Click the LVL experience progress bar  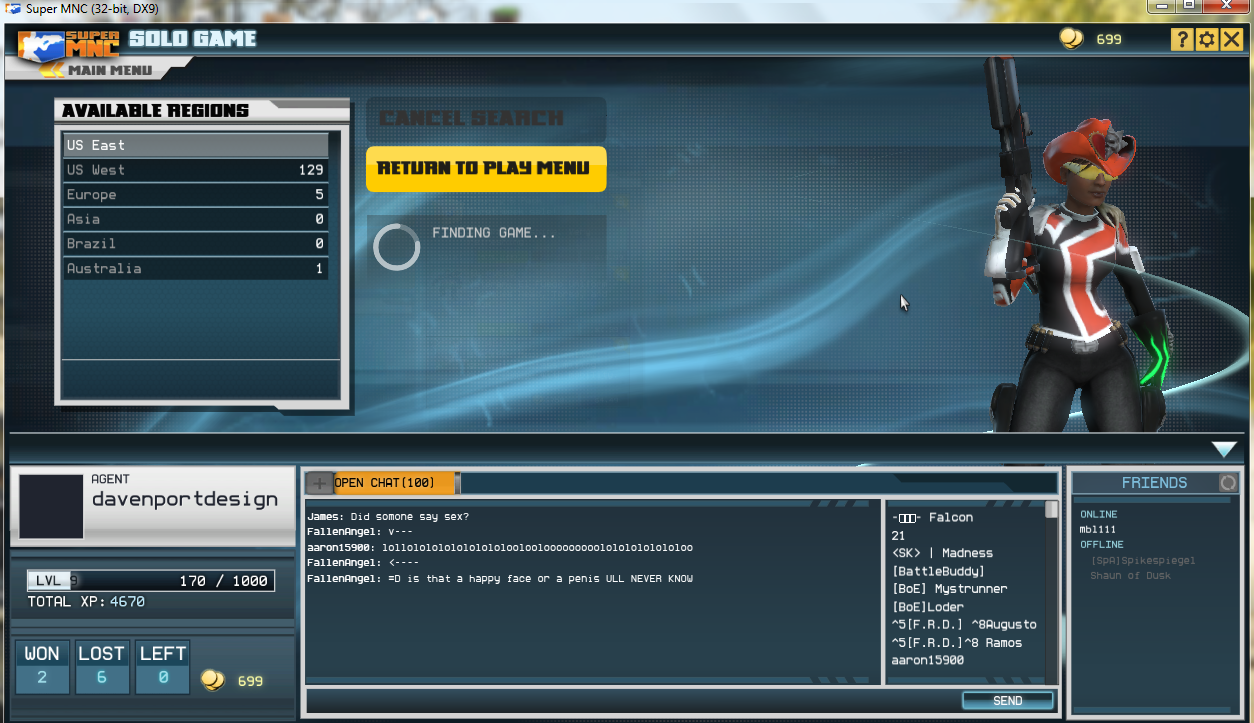(x=151, y=581)
